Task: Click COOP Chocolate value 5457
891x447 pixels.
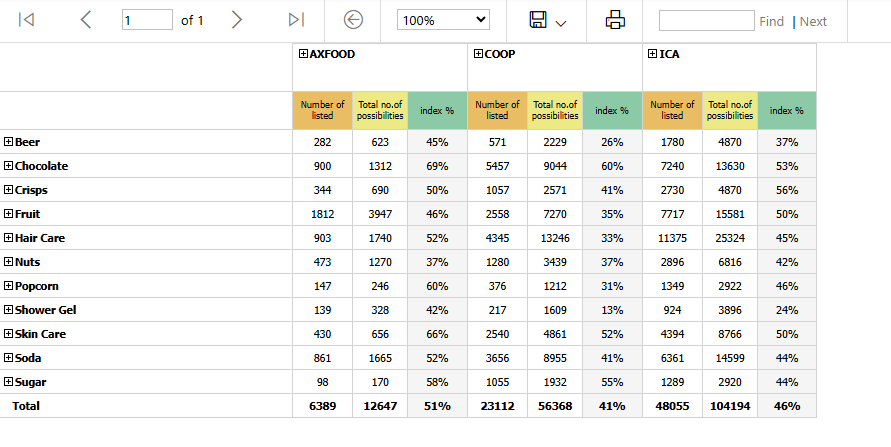Action: tap(497, 166)
